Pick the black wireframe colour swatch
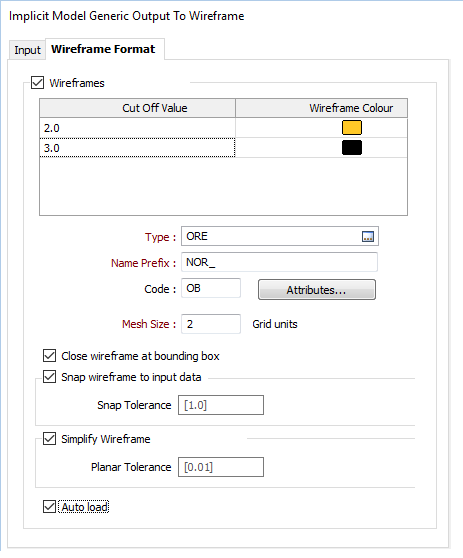463x558 pixels. click(x=352, y=148)
